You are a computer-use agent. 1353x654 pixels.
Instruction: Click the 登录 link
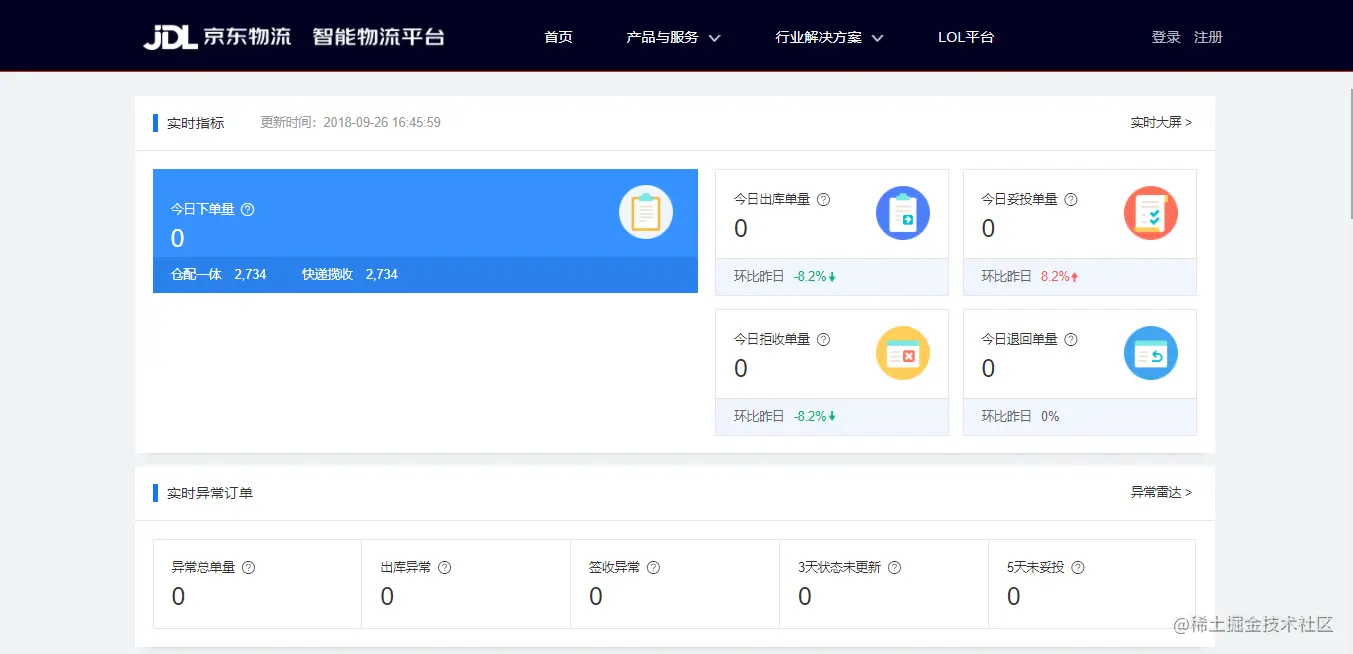point(1166,37)
